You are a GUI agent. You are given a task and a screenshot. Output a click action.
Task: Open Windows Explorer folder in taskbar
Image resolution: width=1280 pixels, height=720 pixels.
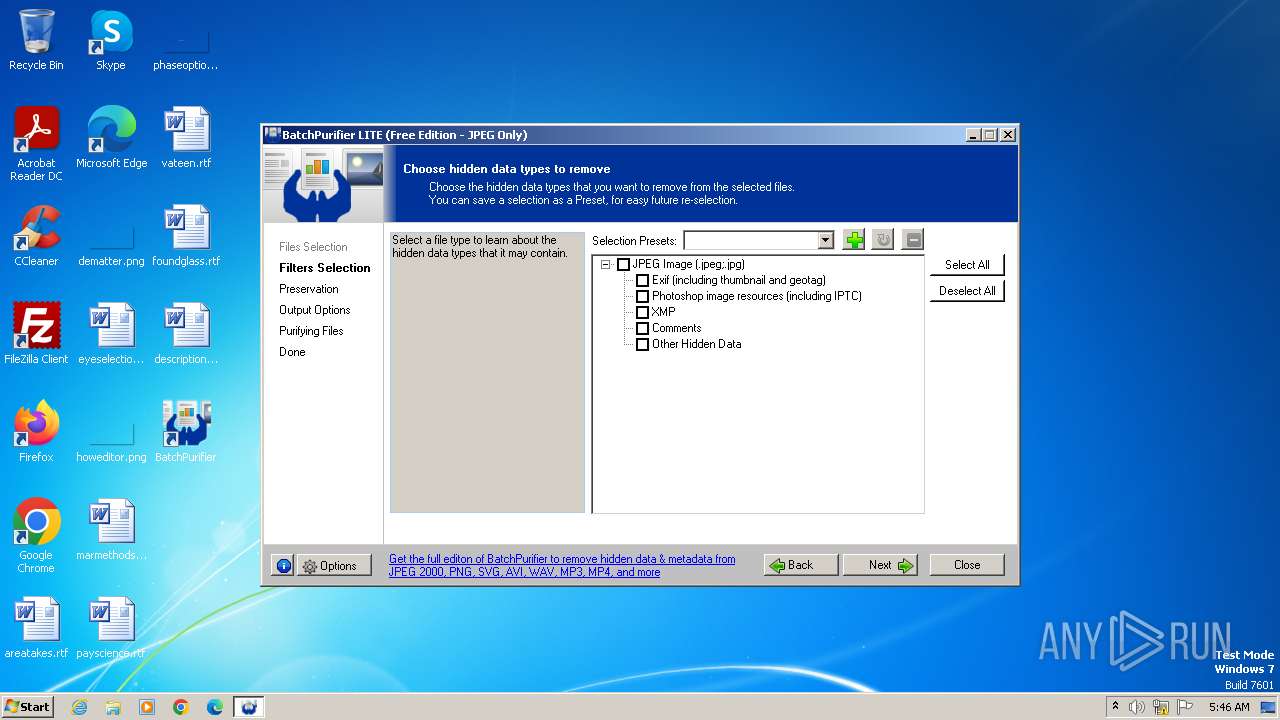coord(113,707)
